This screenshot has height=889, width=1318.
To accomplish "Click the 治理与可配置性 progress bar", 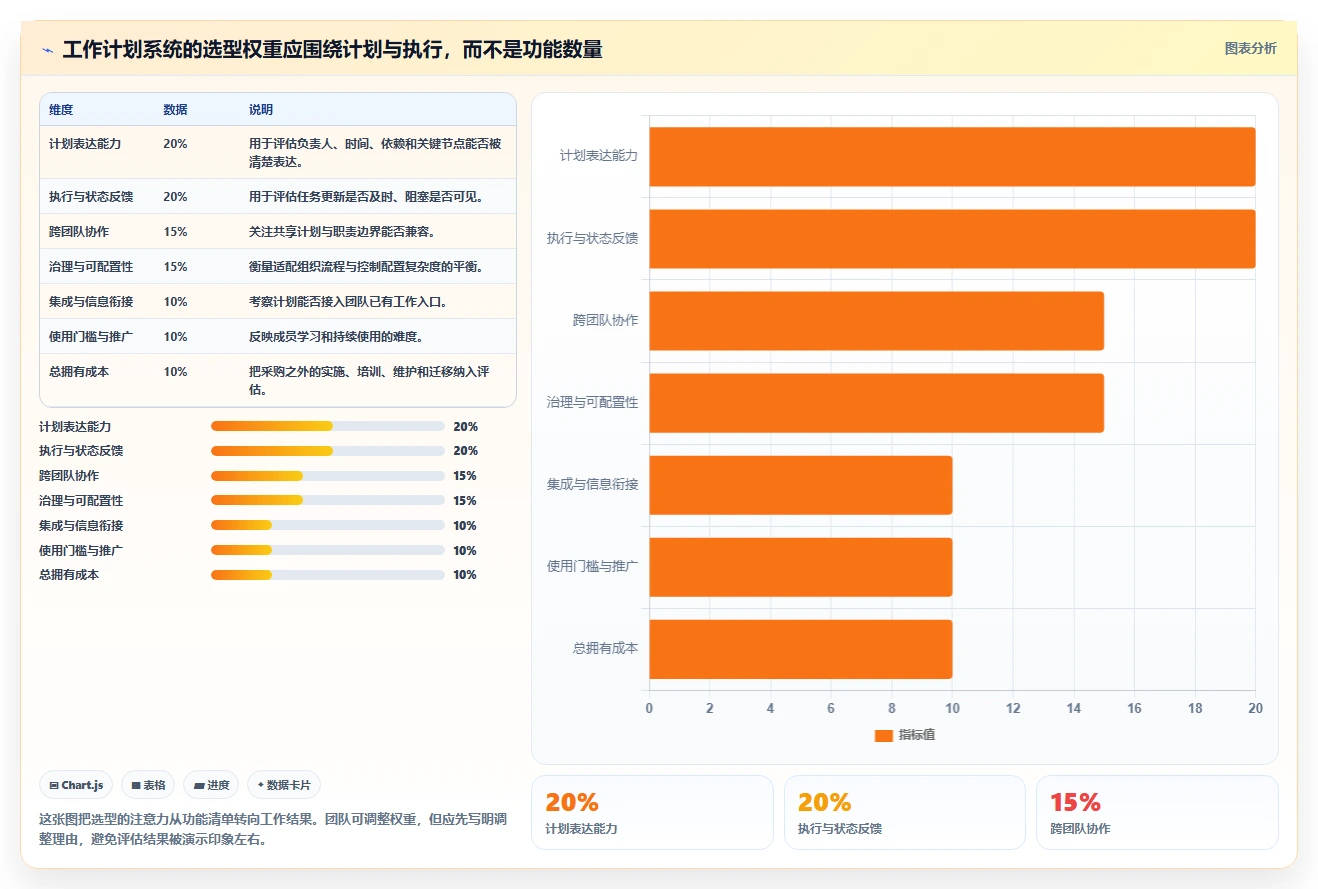I will 328,500.
